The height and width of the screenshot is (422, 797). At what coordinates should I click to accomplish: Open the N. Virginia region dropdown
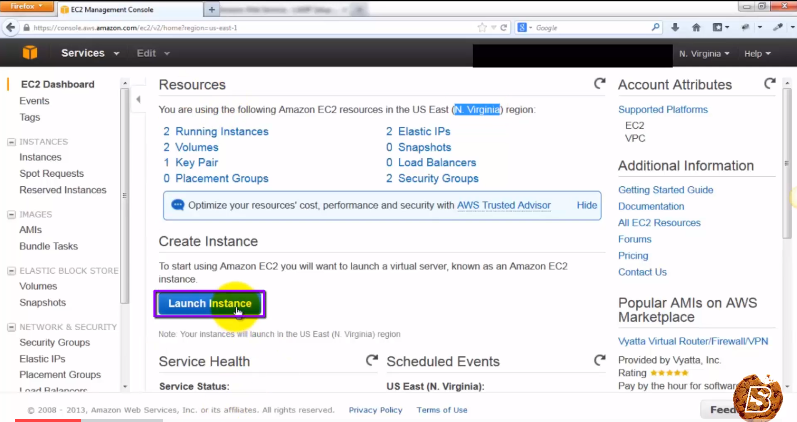coord(704,53)
